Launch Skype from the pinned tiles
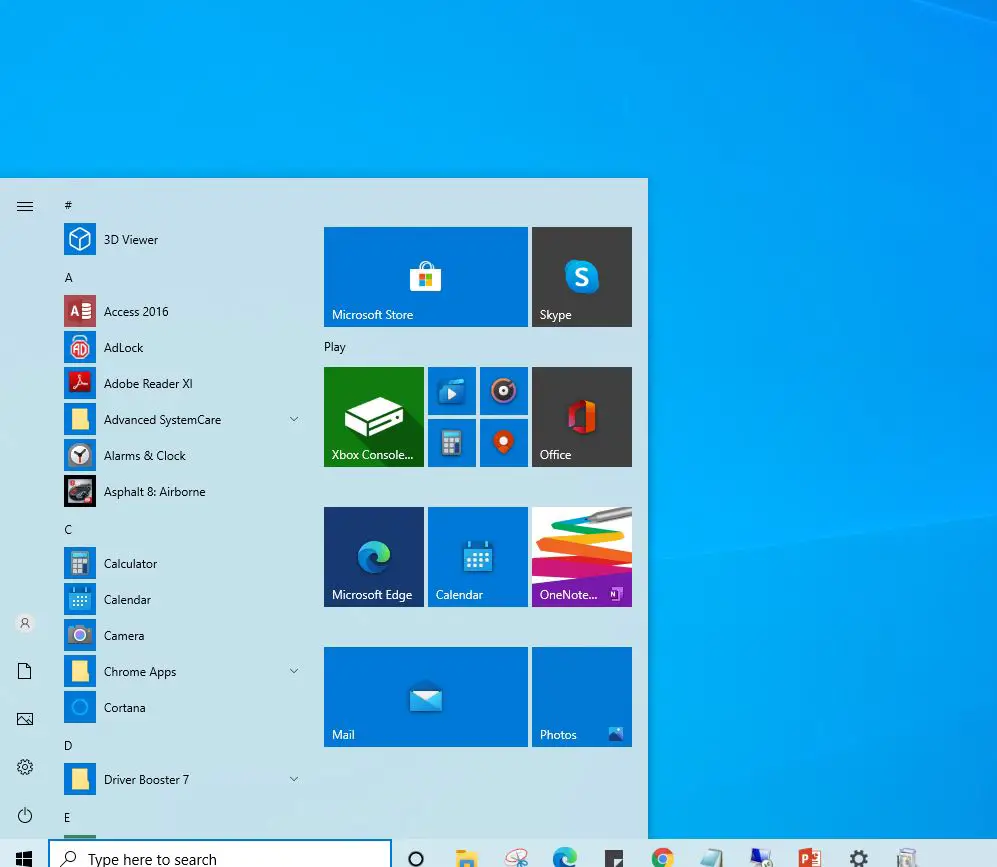Viewport: 997px width, 867px height. [581, 277]
